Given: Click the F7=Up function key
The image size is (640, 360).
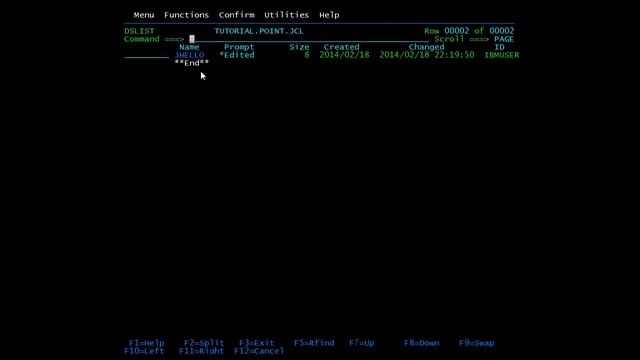Looking at the screenshot, I should point(362,343).
